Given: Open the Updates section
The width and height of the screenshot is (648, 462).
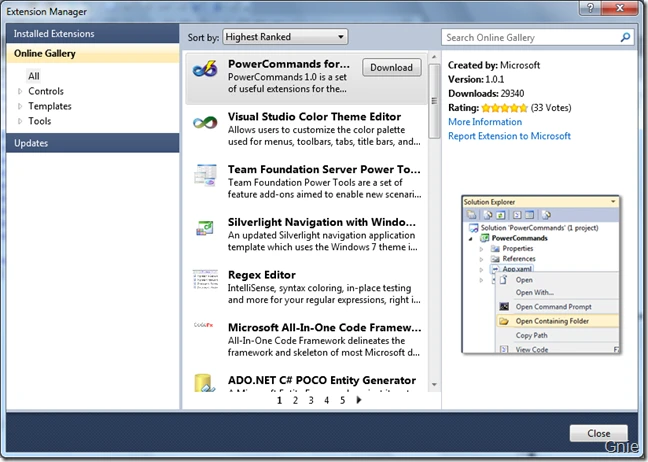Looking at the screenshot, I should coord(30,143).
